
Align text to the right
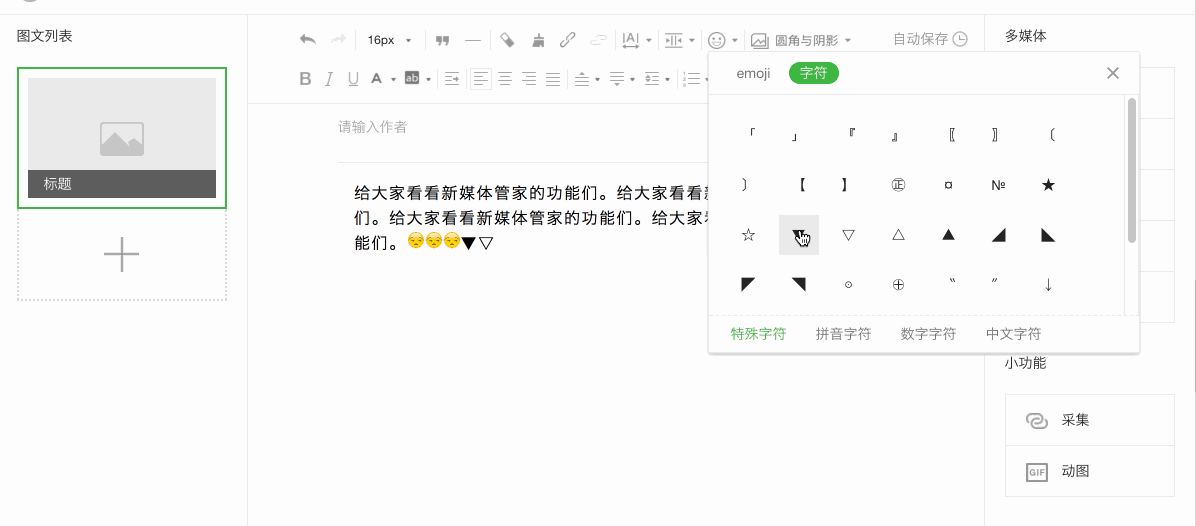[529, 78]
